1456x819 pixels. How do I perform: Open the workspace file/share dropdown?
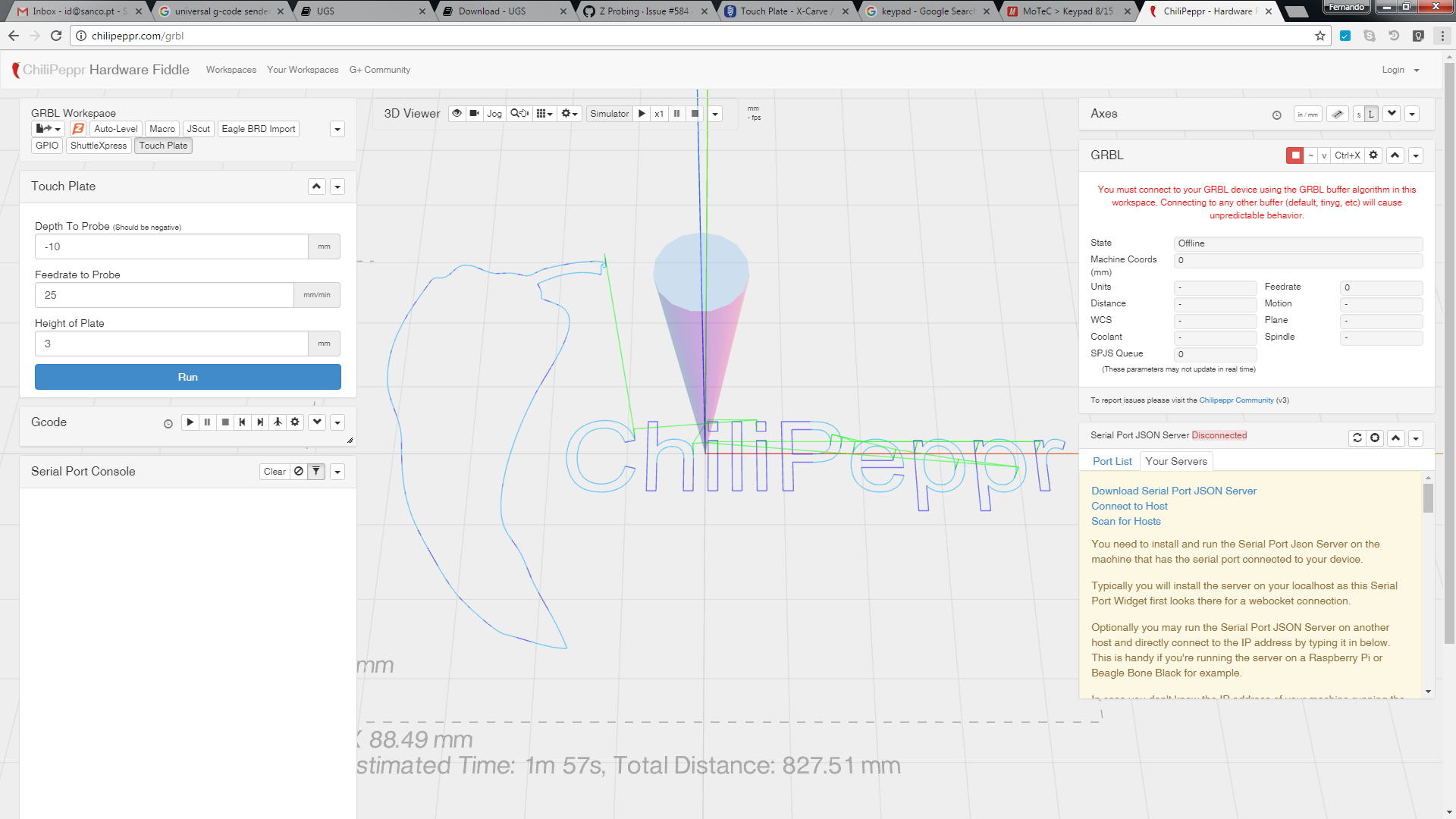48,129
